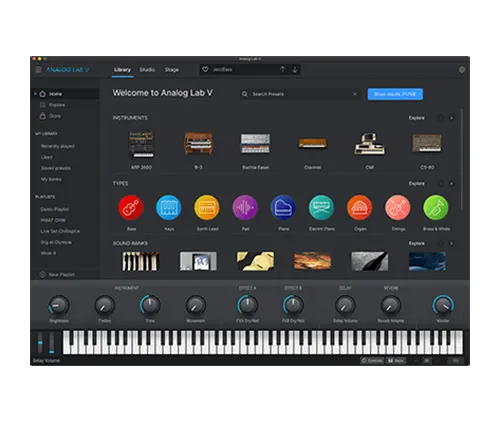Click the Explore grid icon in sidebar
500x423 pixels.
click(43, 105)
